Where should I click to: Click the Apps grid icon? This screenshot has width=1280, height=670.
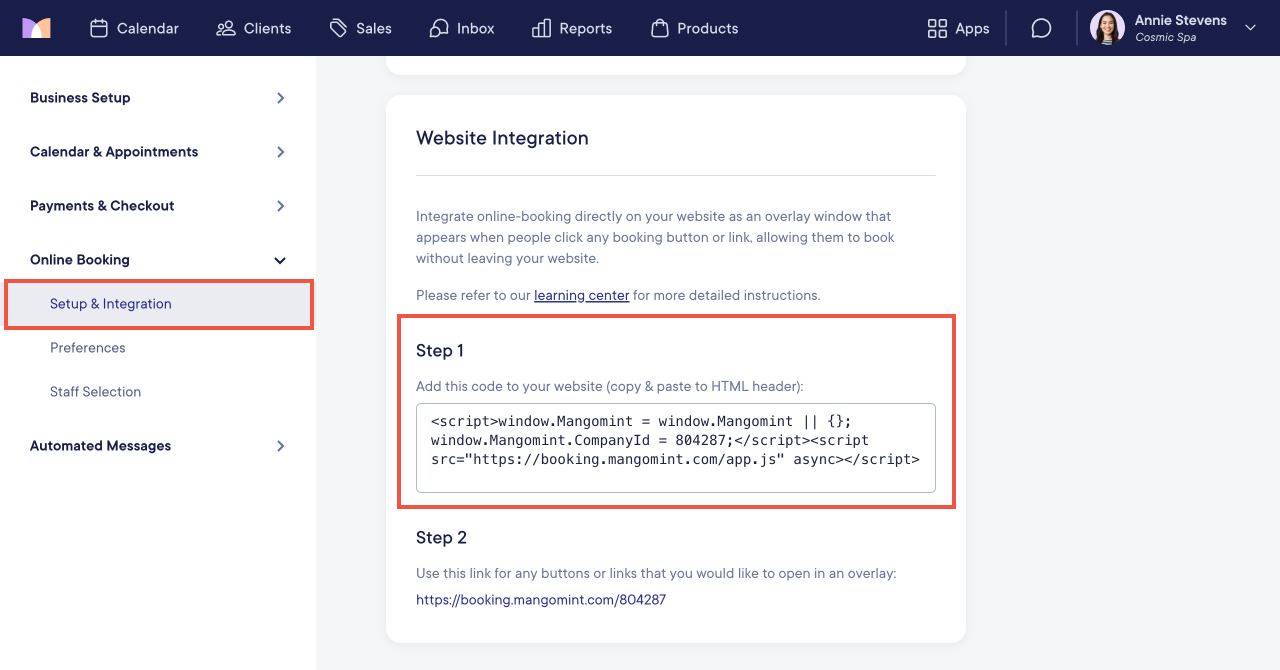coord(937,28)
